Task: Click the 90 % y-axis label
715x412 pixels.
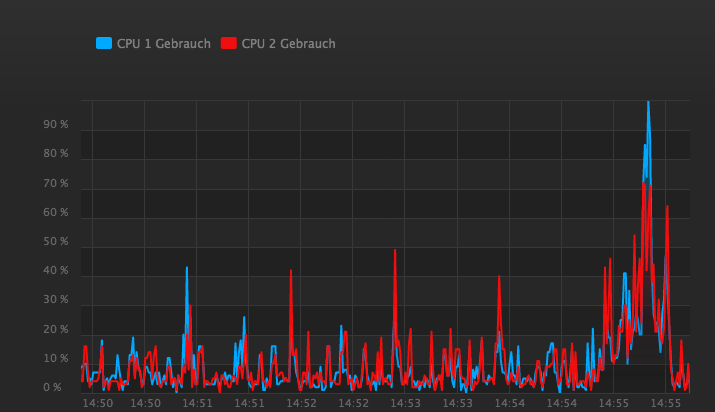Action: [56, 125]
